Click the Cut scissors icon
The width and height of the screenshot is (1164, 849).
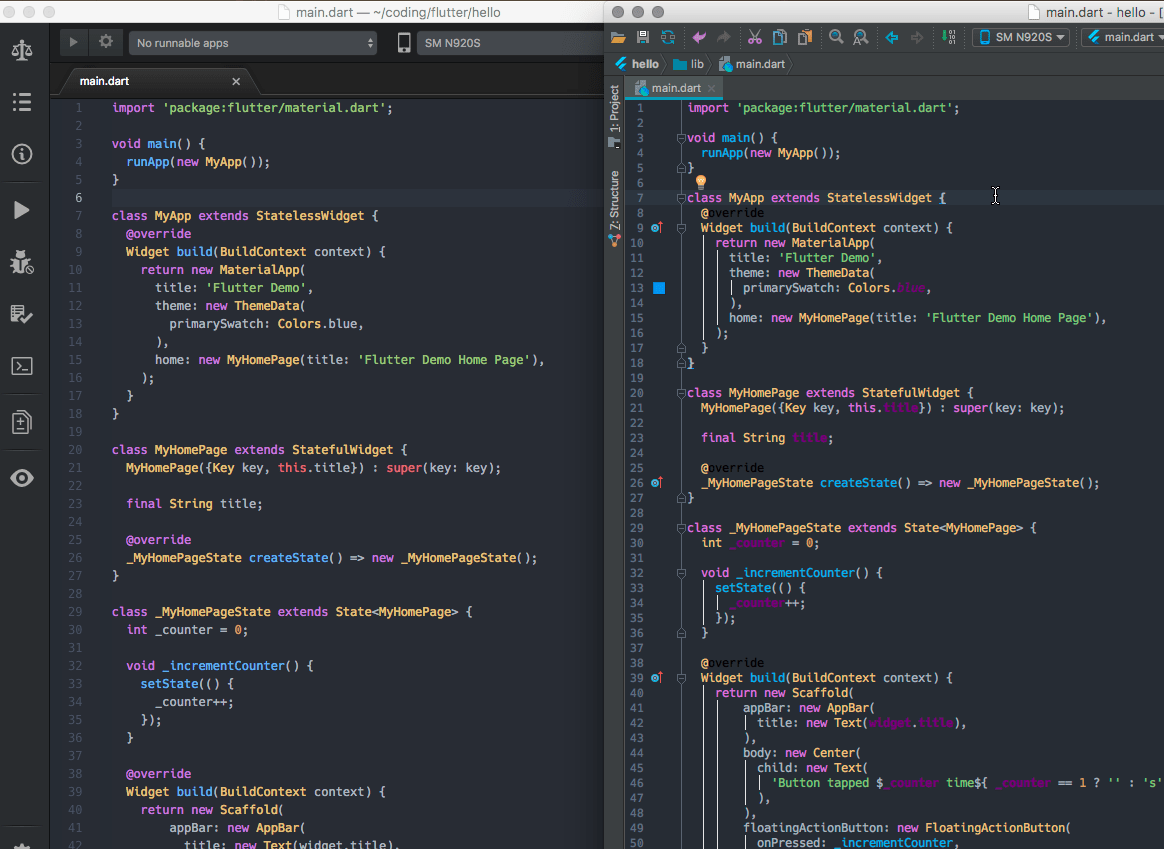tap(754, 38)
